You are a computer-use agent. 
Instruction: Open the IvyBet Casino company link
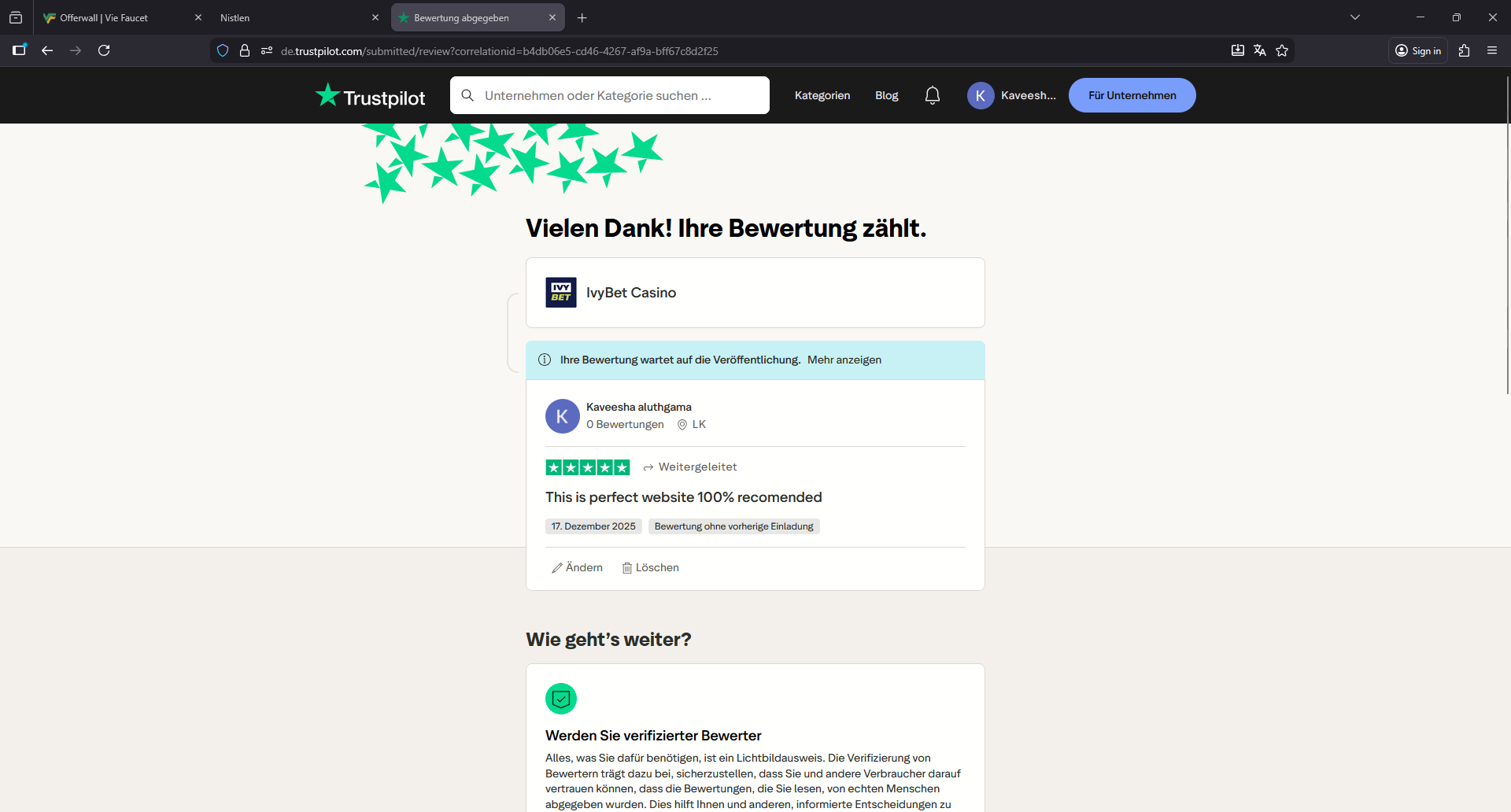click(x=631, y=293)
